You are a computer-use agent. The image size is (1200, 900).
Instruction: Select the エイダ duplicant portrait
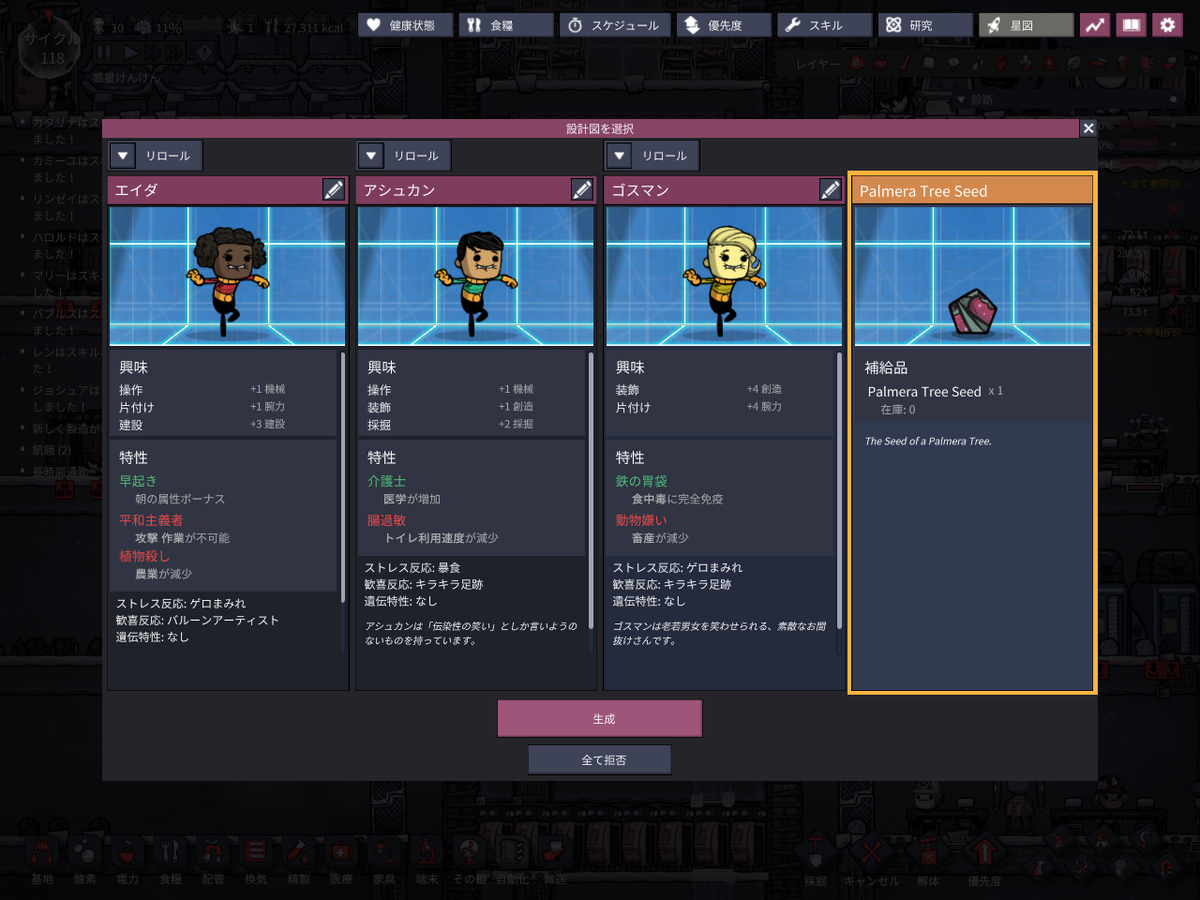point(227,276)
